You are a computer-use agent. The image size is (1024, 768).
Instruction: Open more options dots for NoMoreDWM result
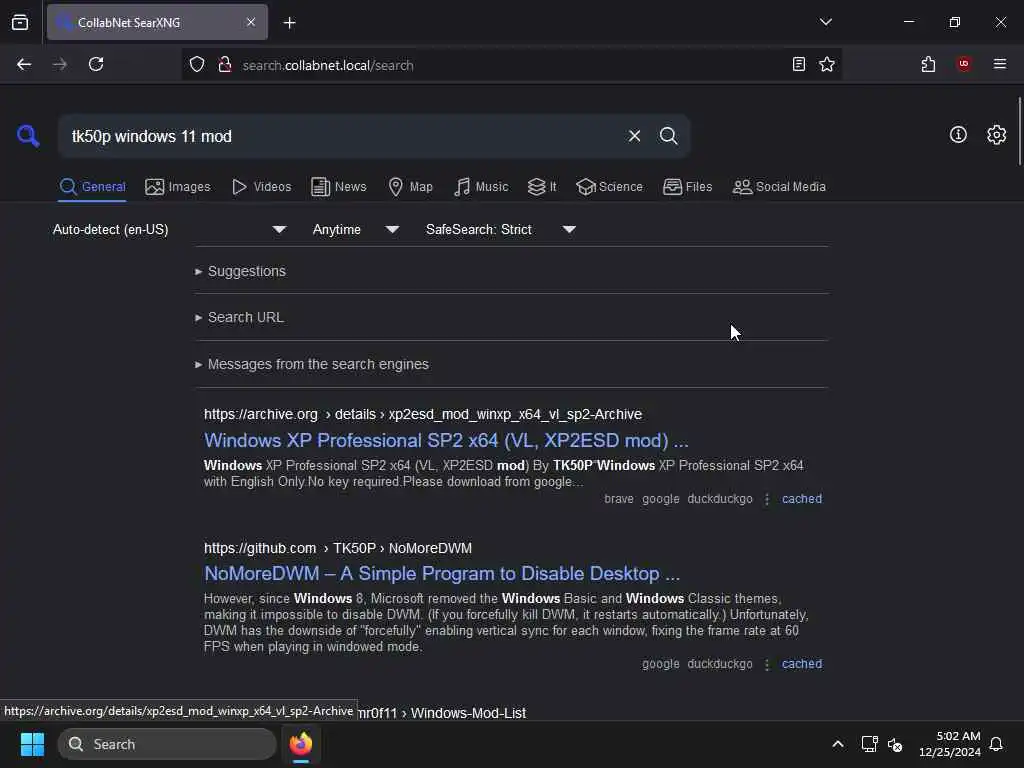pyautogui.click(x=767, y=664)
